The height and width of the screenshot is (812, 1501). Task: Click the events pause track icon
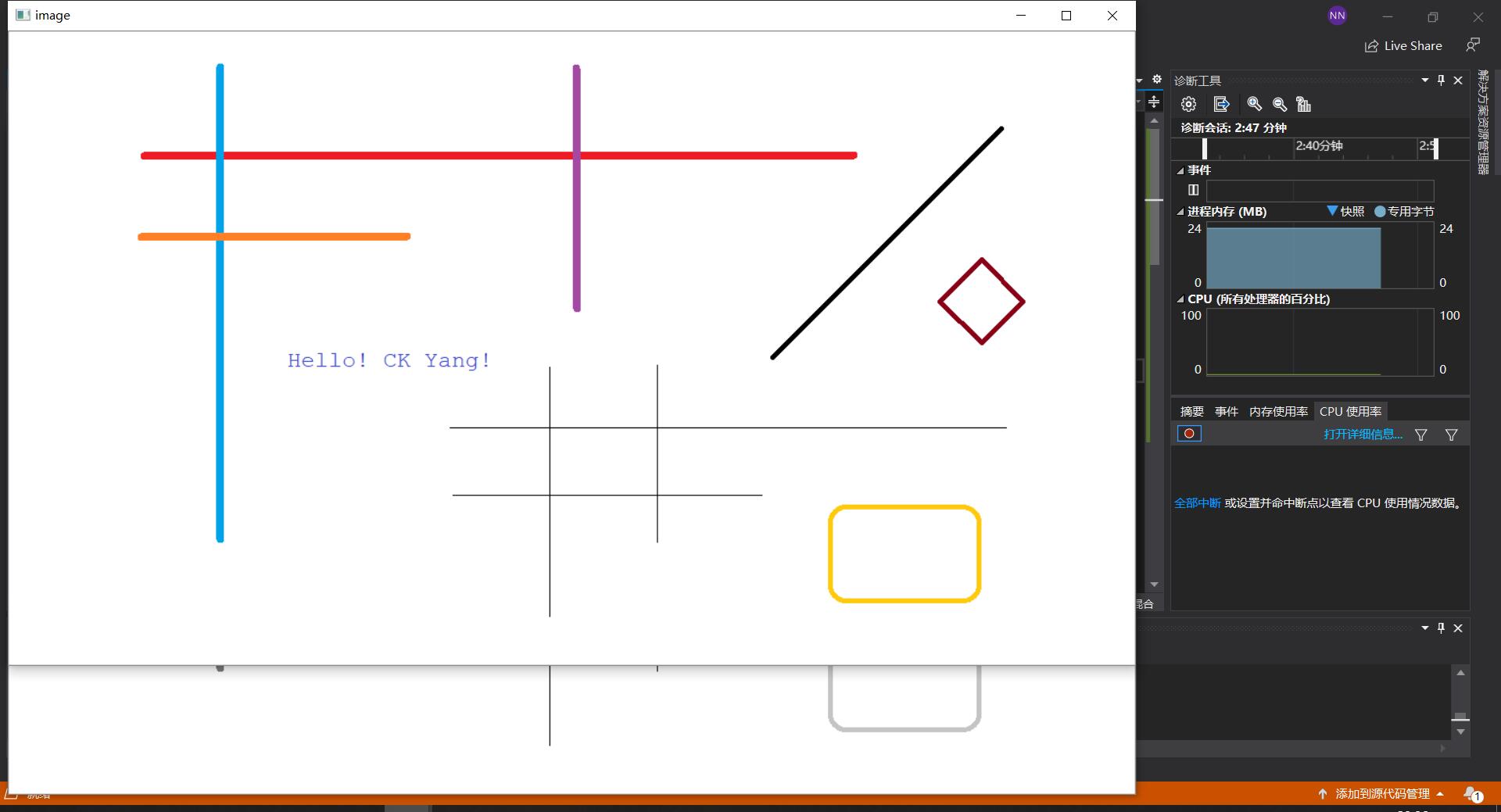(x=1193, y=190)
